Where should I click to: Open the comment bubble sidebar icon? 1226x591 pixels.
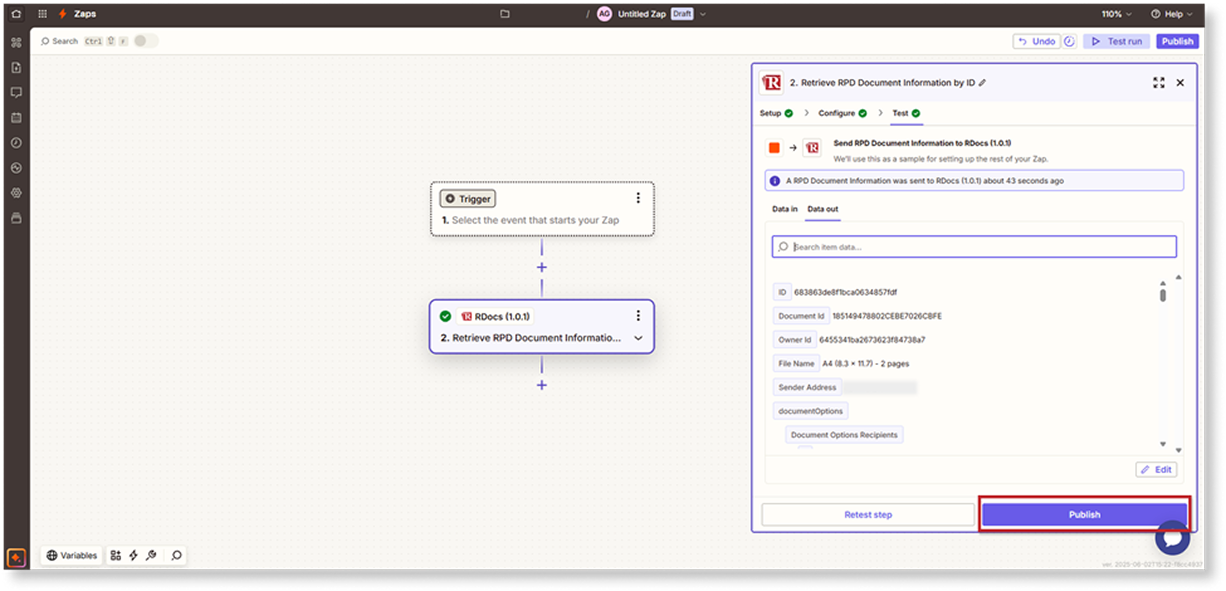(x=16, y=92)
